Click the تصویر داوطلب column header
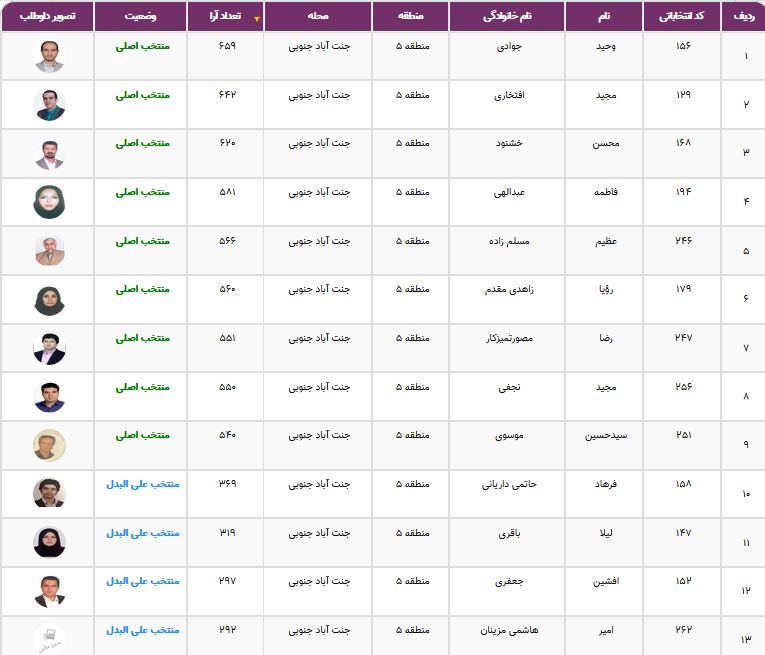The height and width of the screenshot is (655, 765). point(47,16)
